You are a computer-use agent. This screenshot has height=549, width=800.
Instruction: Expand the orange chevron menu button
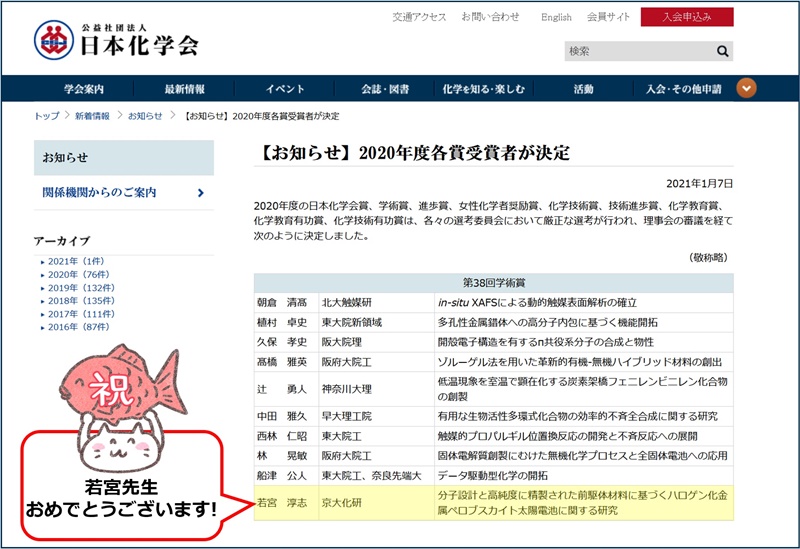[x=746, y=88]
